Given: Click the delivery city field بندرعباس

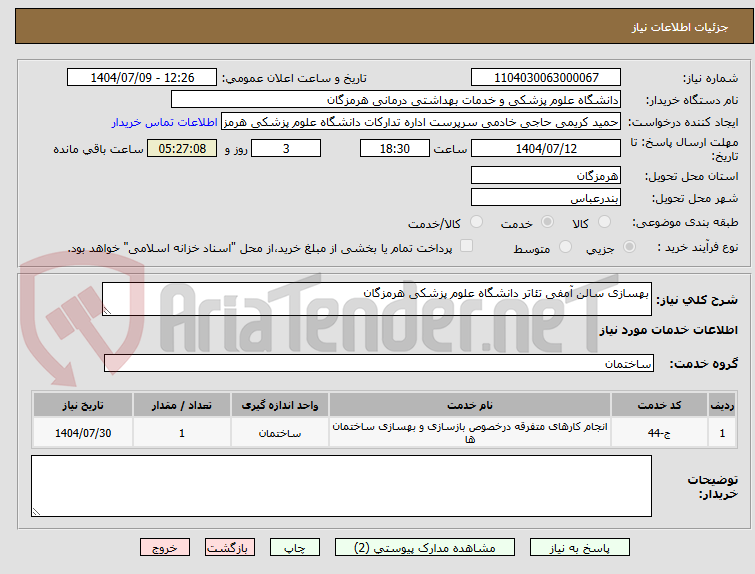Looking at the screenshot, I should tap(546, 197).
